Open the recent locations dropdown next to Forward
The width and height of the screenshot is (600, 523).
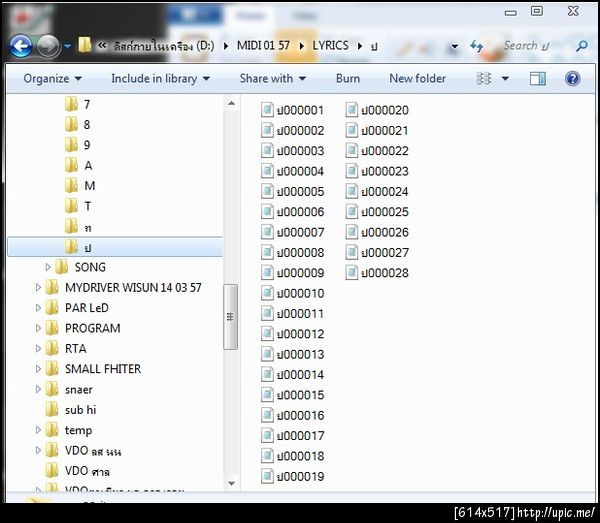(x=67, y=46)
